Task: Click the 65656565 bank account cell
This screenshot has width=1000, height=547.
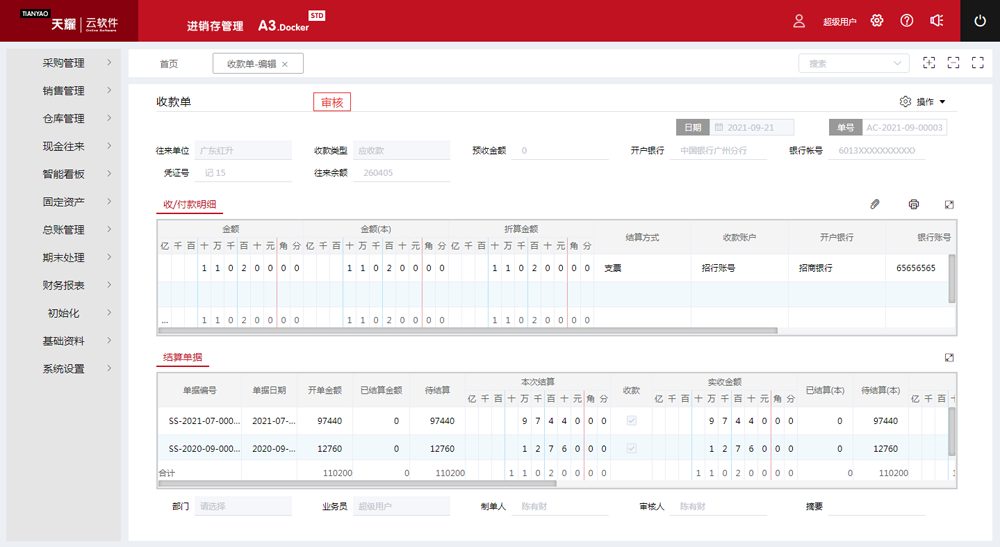Action: coord(916,268)
